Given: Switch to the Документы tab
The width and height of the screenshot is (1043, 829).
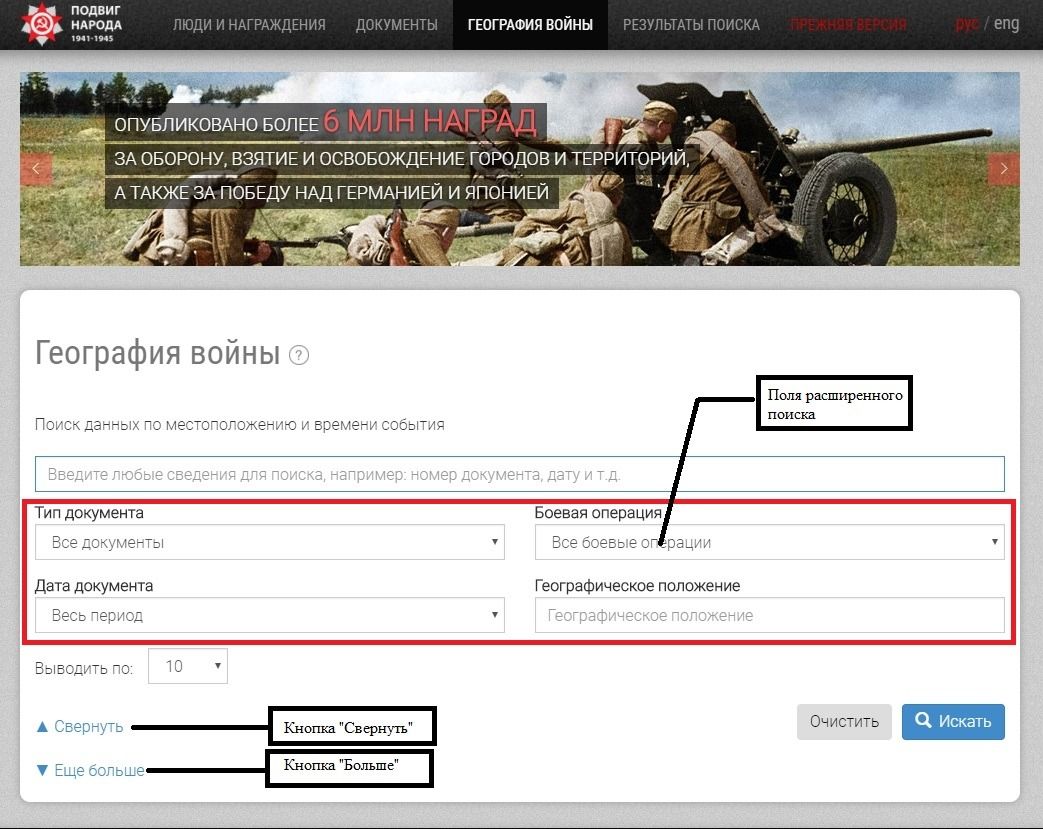Looking at the screenshot, I should (396, 25).
